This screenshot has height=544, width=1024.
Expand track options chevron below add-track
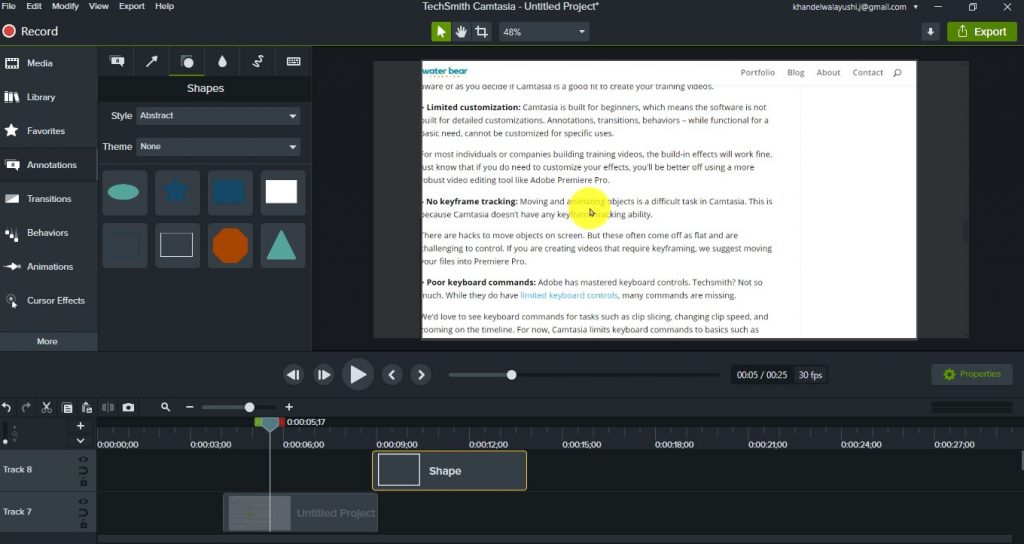coord(80,441)
